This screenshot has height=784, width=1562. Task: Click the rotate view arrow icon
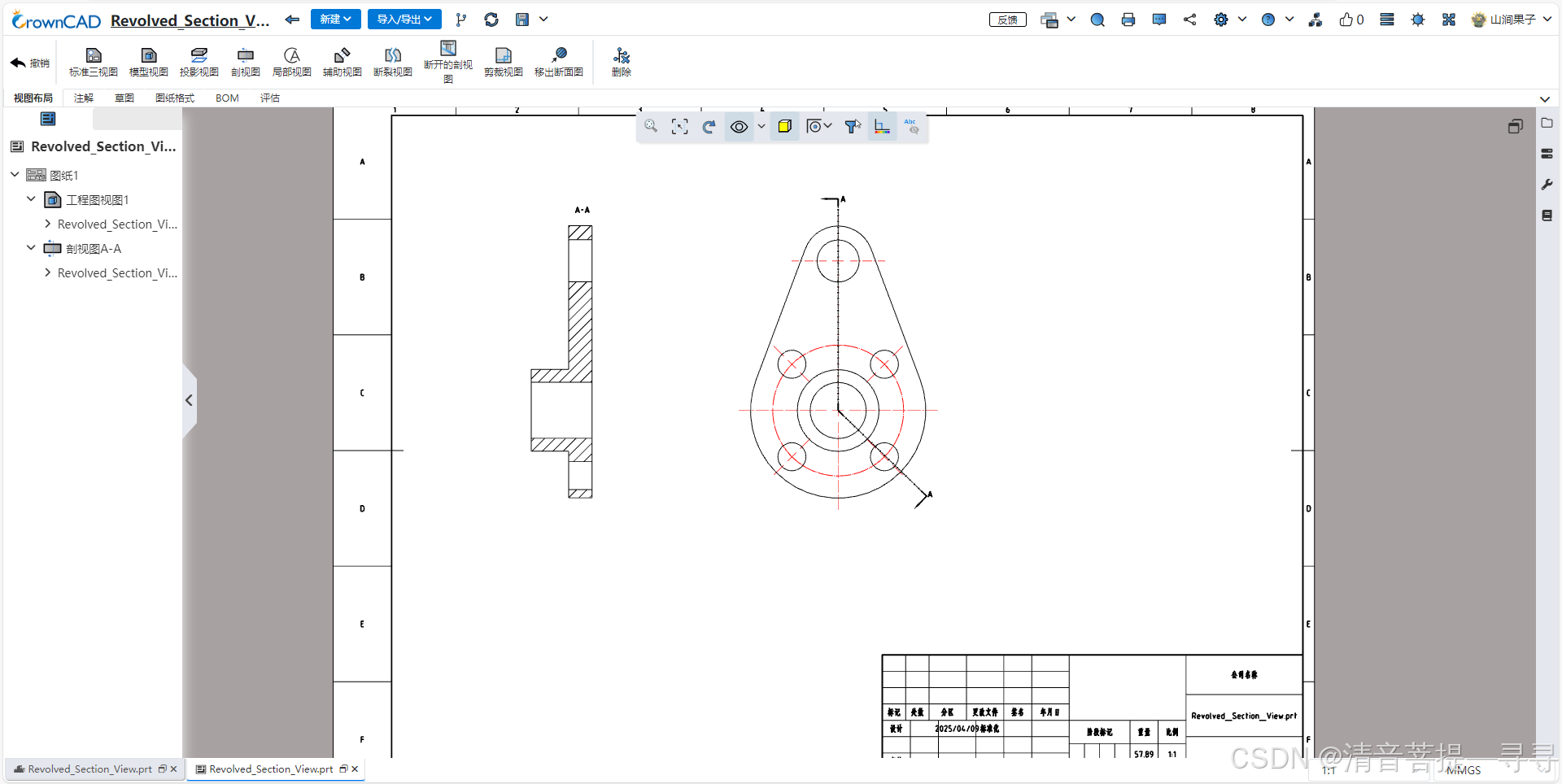tap(709, 126)
